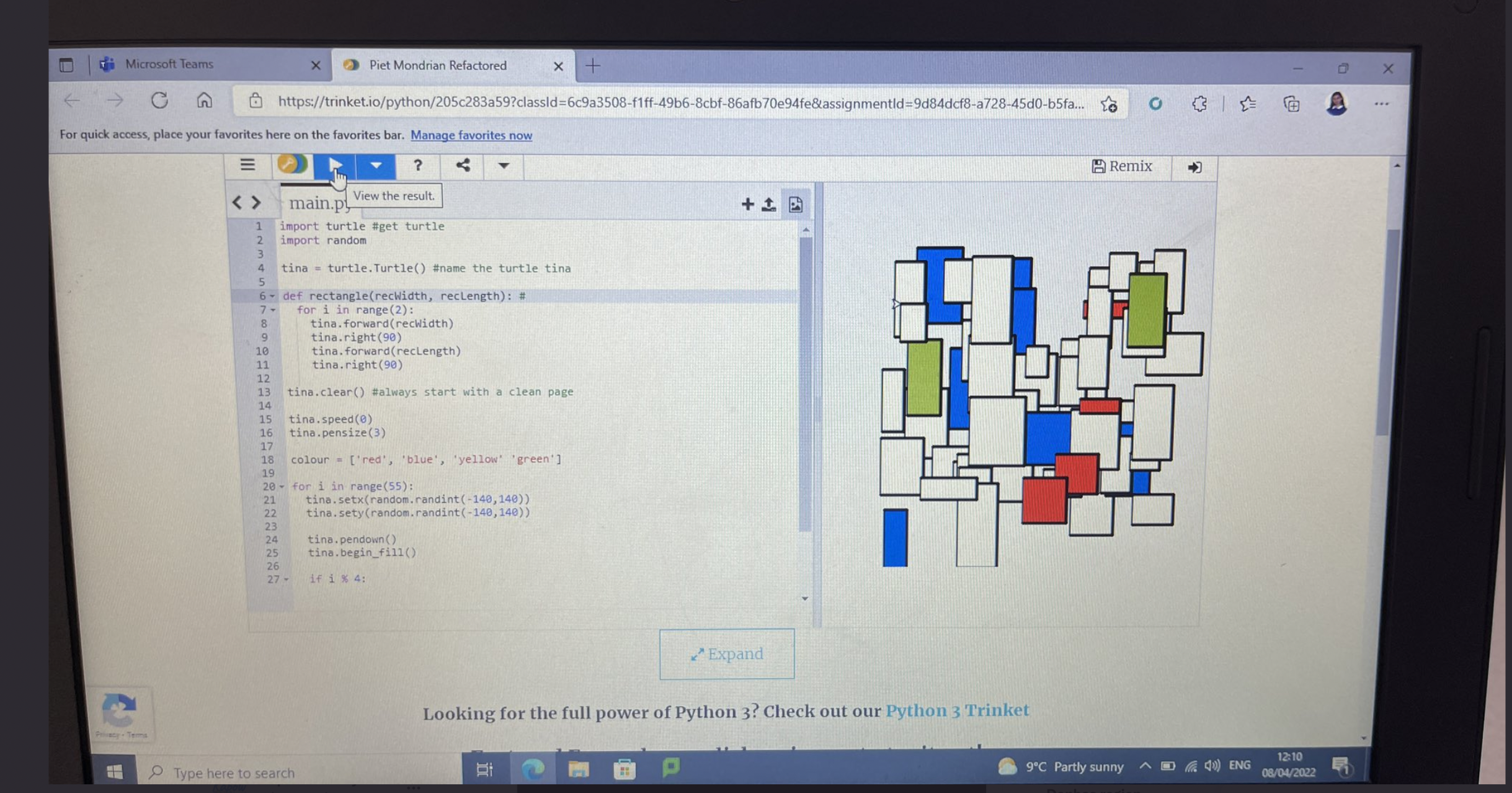Go back in browser history

(x=71, y=101)
